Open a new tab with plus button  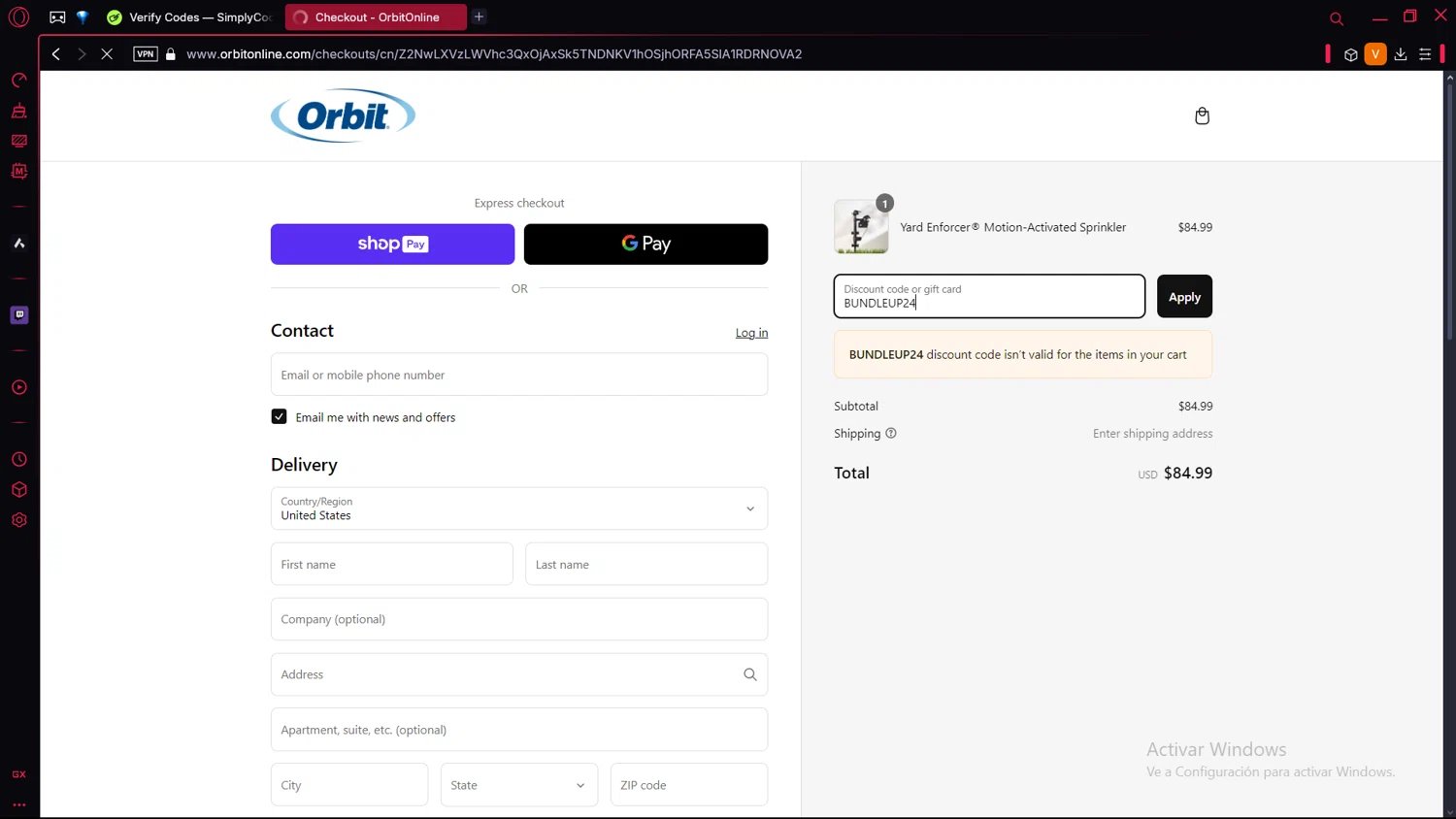[x=479, y=16]
